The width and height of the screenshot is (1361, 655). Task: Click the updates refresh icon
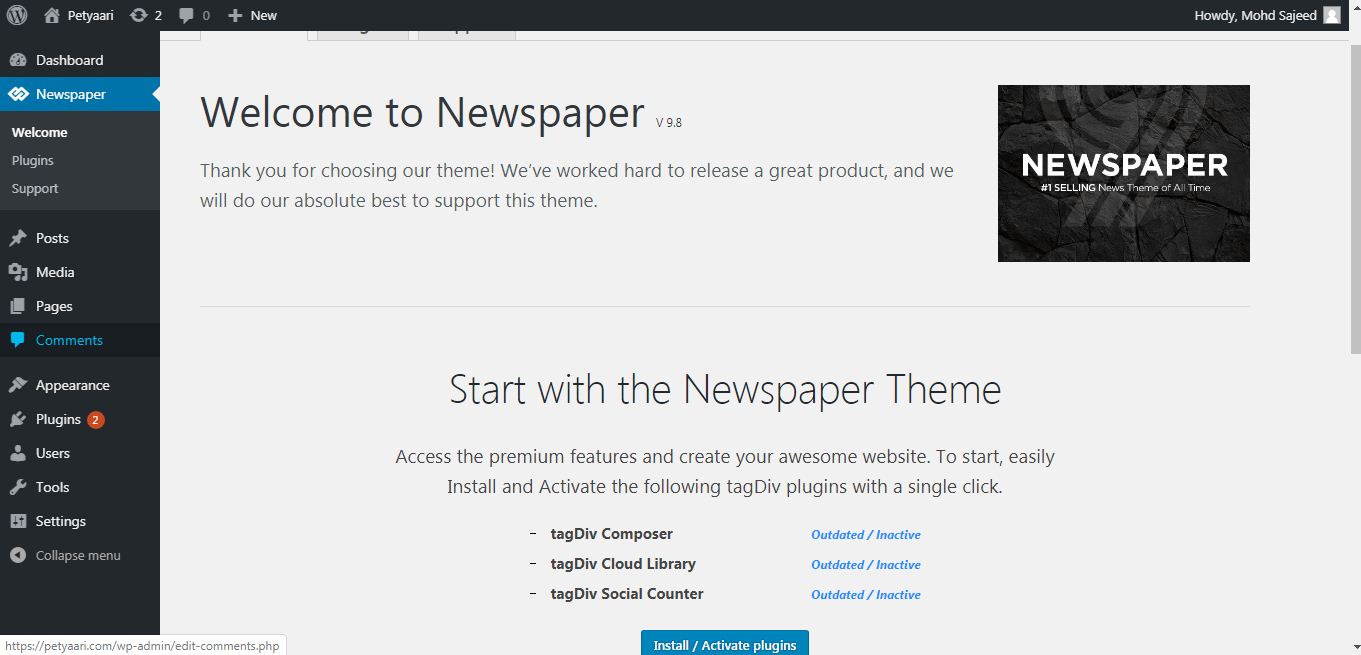point(138,15)
